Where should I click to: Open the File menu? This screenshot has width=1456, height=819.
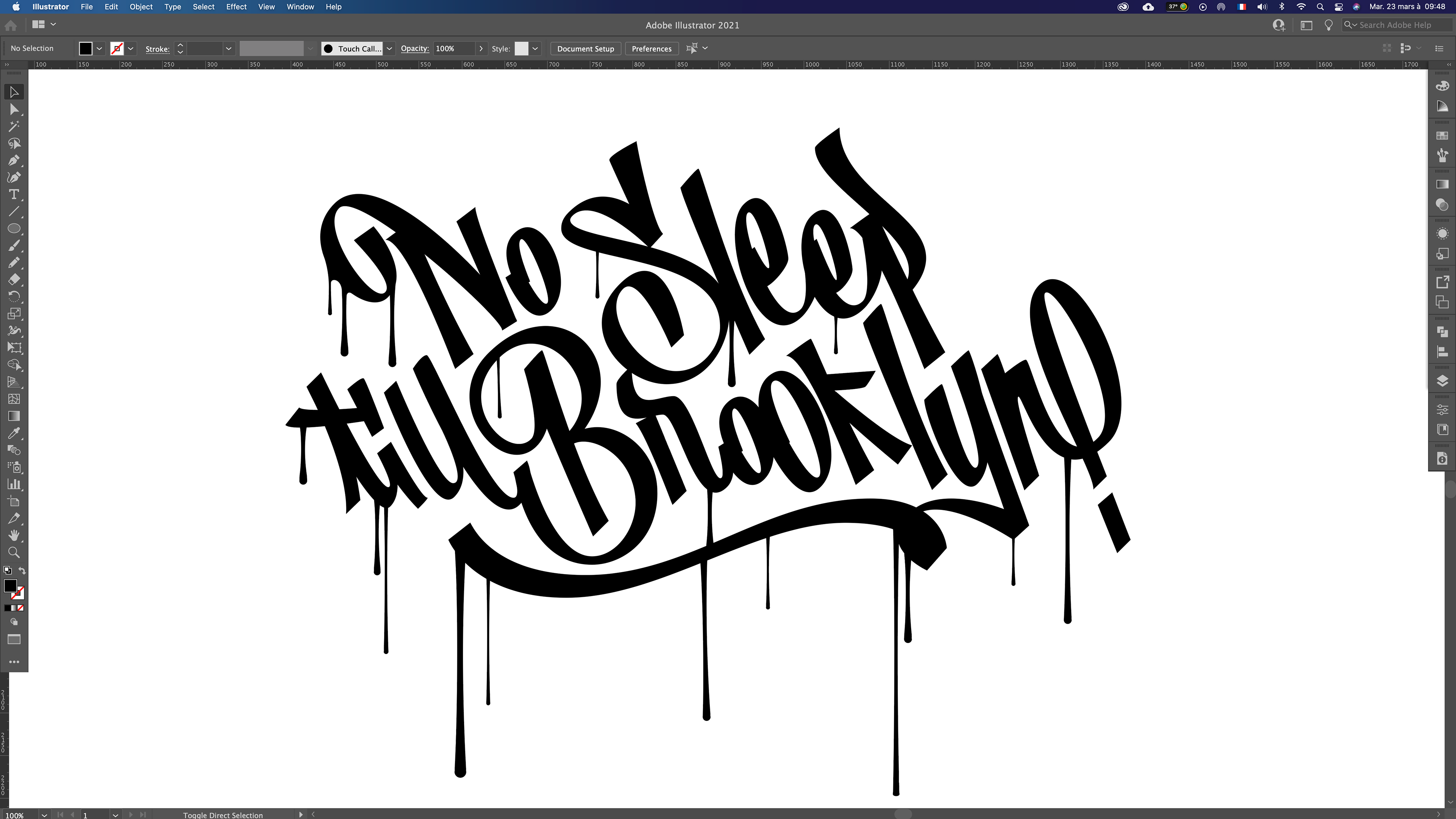point(86,7)
